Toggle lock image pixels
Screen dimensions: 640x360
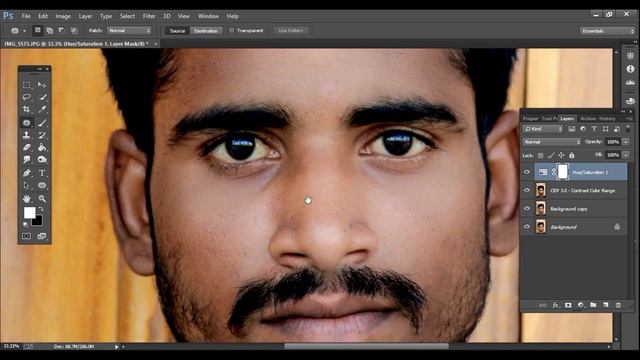551,155
